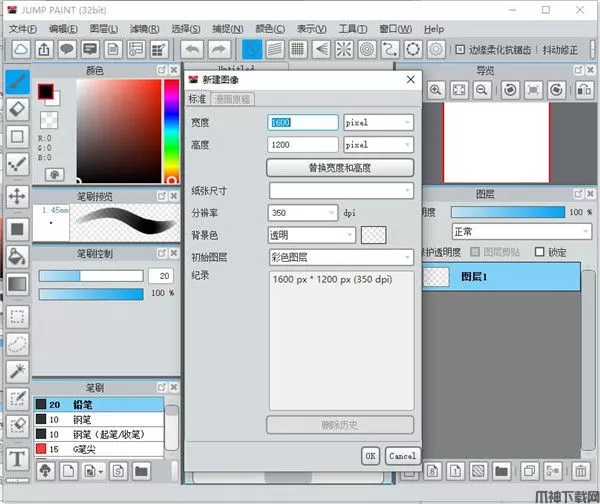
Task: Click the trash icon to delete layer
Action: pos(580,470)
